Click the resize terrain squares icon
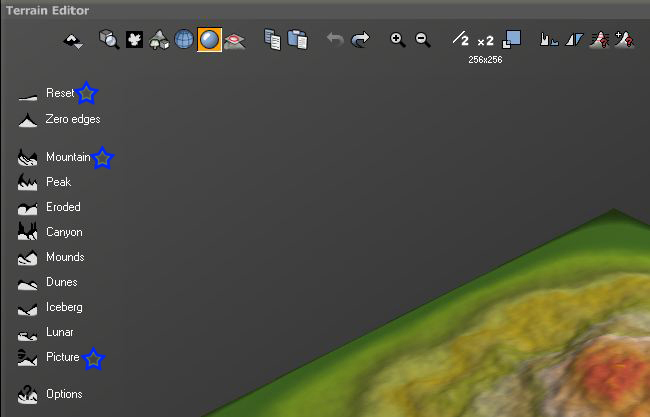Screen dimensions: 650x417 [512, 39]
